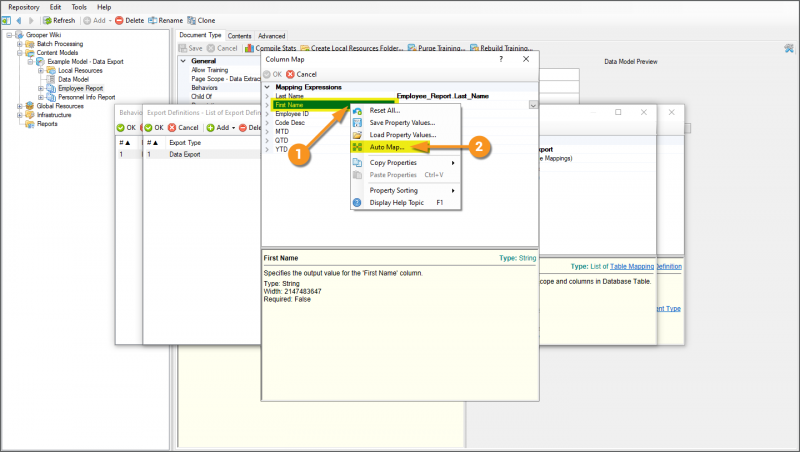
Task: Expand the Global Resources tree node
Action: point(20,106)
